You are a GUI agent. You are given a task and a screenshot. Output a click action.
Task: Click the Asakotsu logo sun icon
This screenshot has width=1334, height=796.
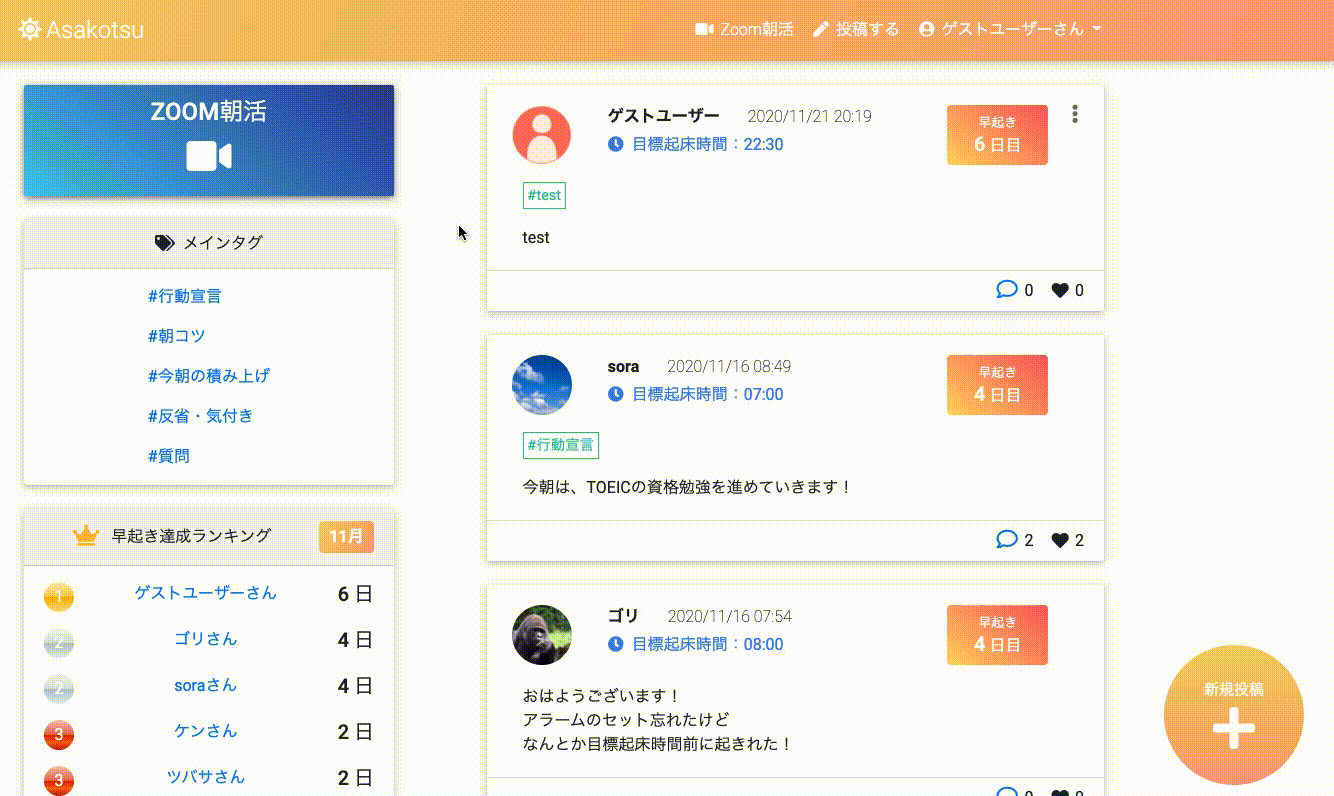click(30, 29)
